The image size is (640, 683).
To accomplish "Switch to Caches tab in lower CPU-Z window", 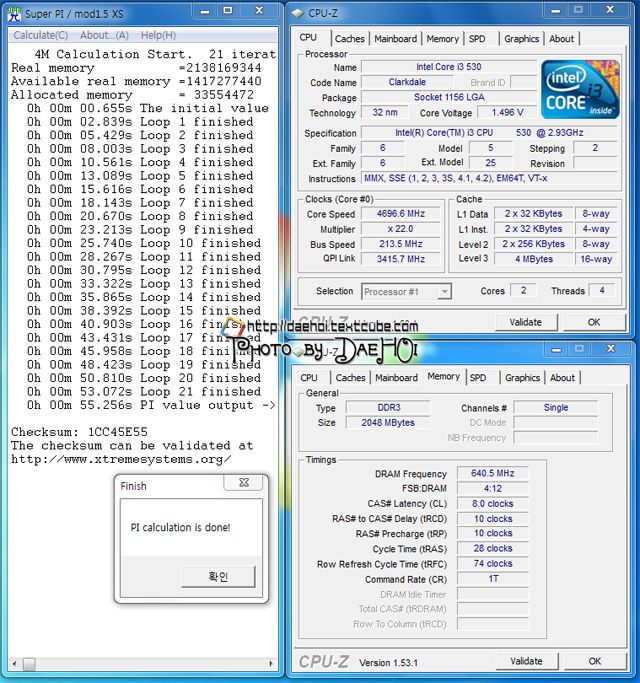I will (x=350, y=378).
